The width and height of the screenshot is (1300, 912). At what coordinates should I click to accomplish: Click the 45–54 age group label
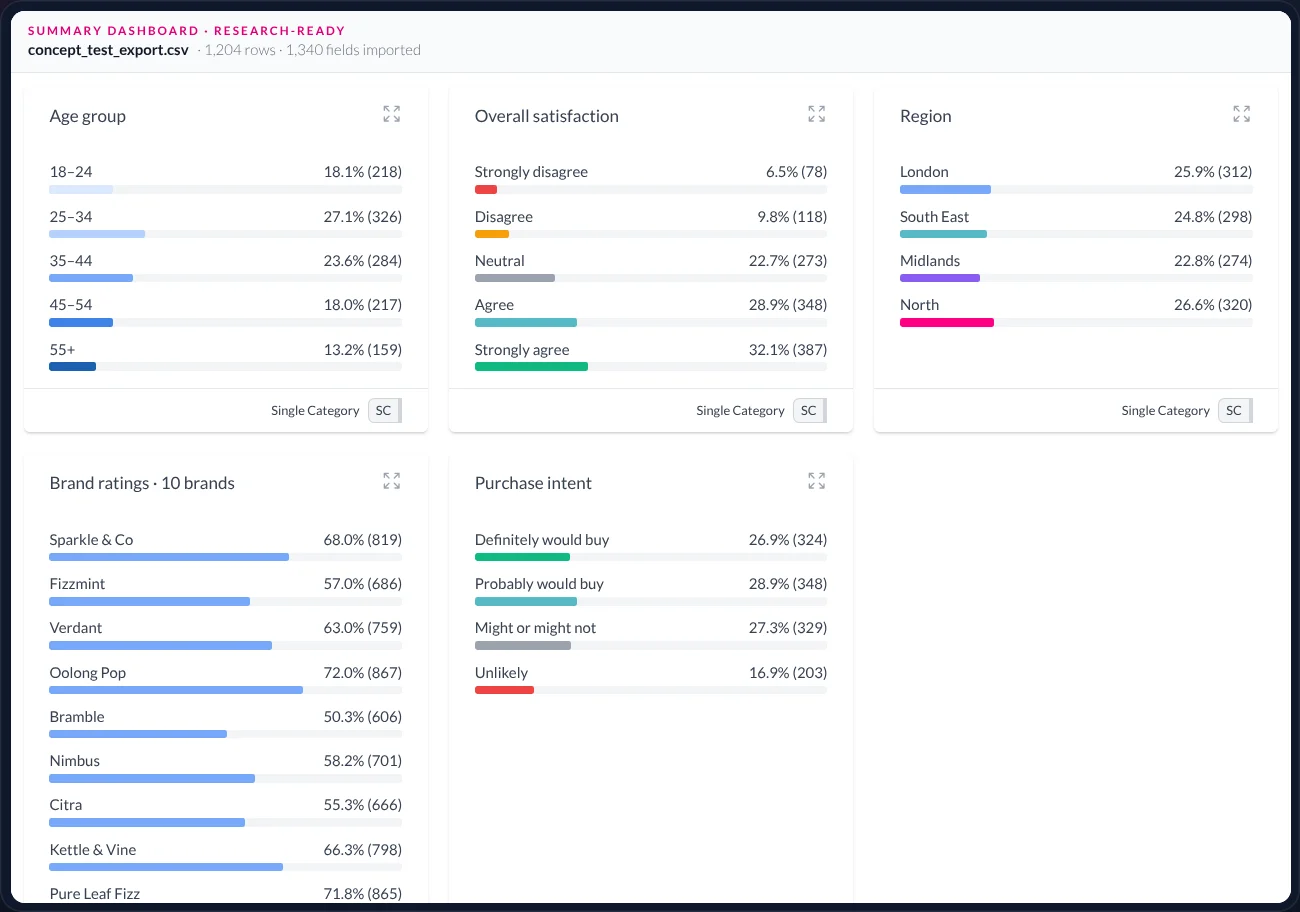71,305
